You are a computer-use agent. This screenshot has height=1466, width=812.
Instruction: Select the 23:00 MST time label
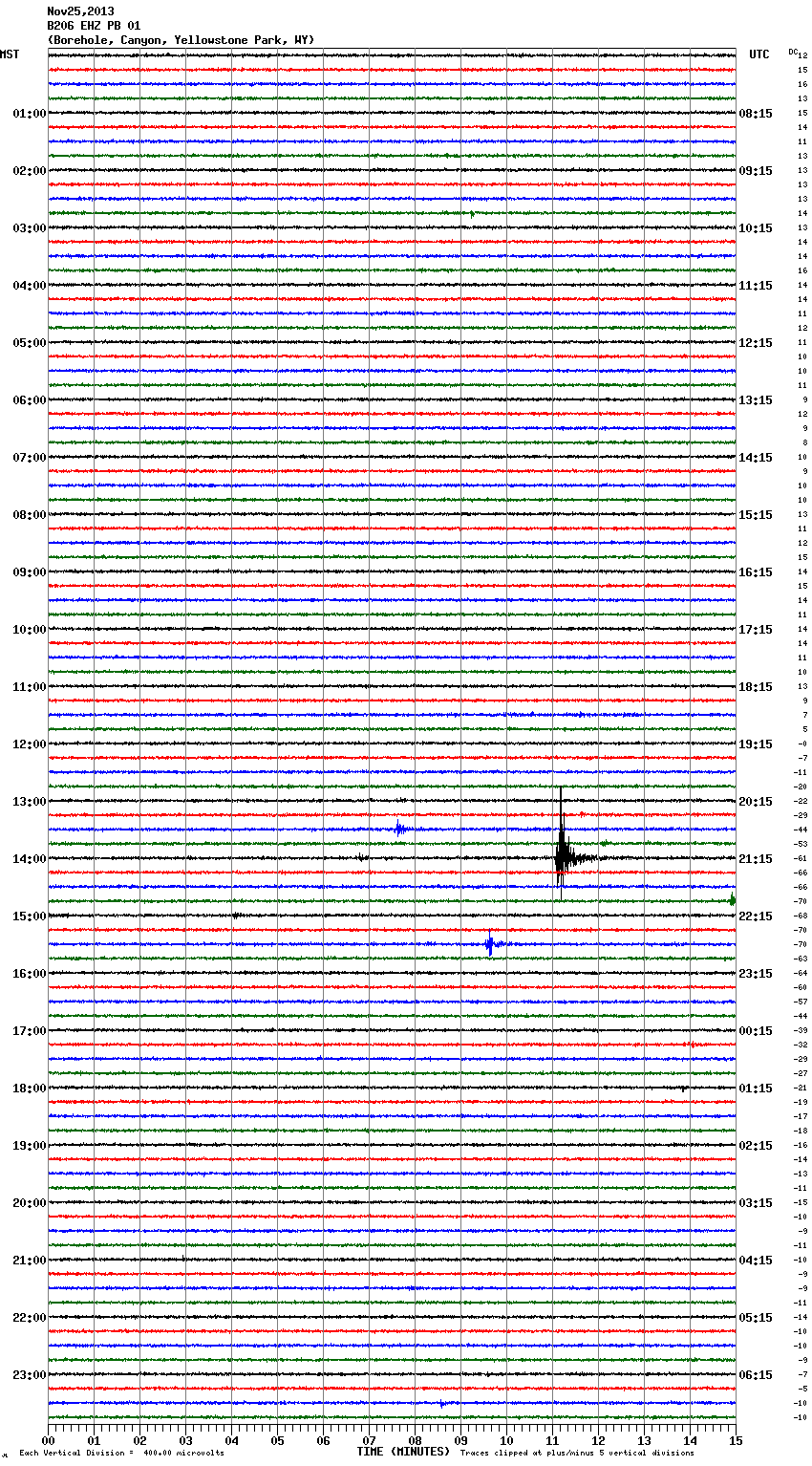point(30,1375)
